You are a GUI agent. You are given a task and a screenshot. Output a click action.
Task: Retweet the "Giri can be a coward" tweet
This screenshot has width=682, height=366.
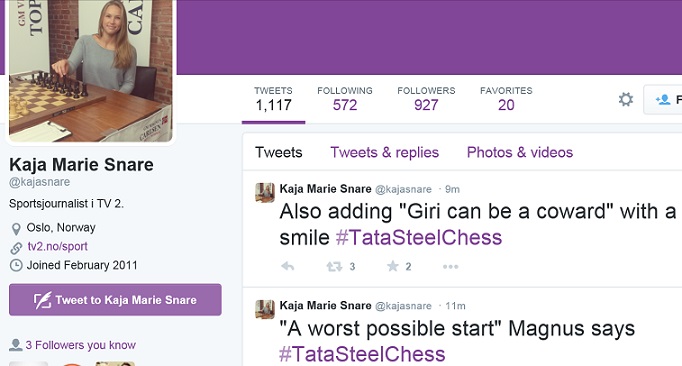(334, 266)
